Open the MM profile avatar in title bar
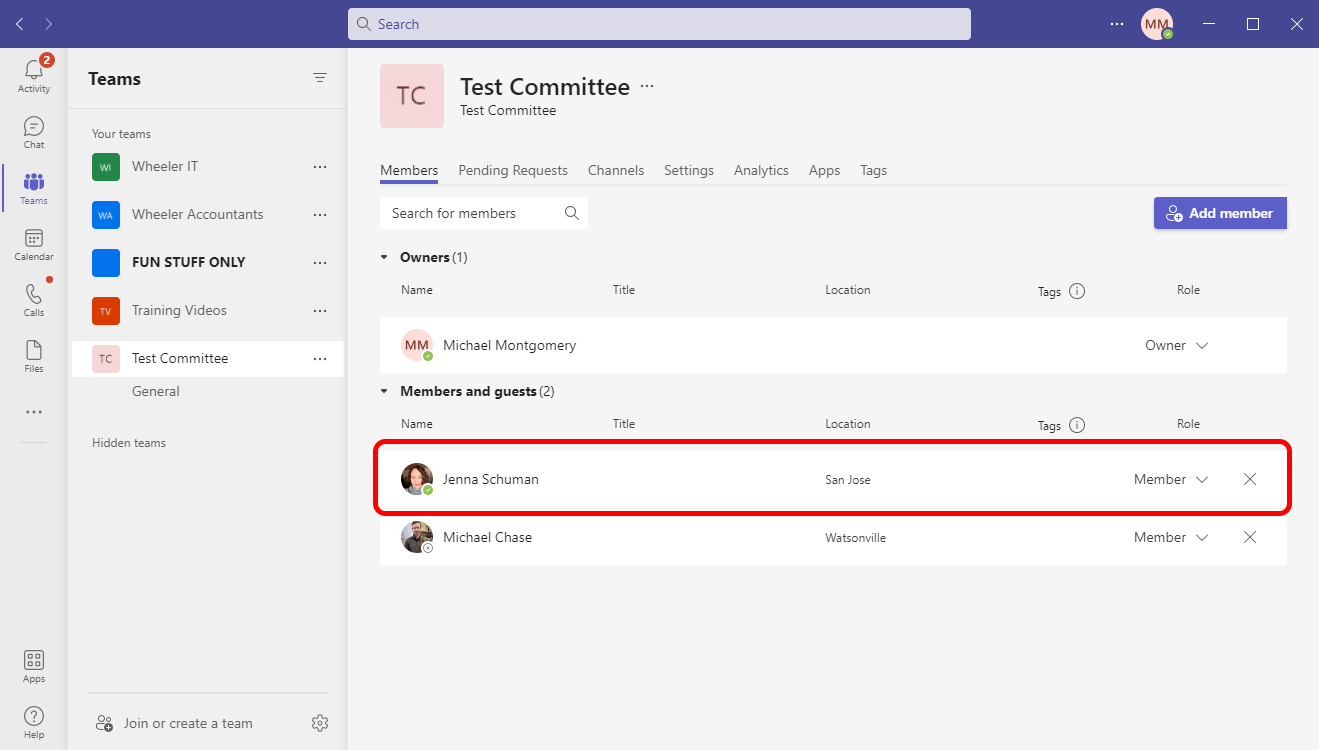 click(x=1157, y=24)
